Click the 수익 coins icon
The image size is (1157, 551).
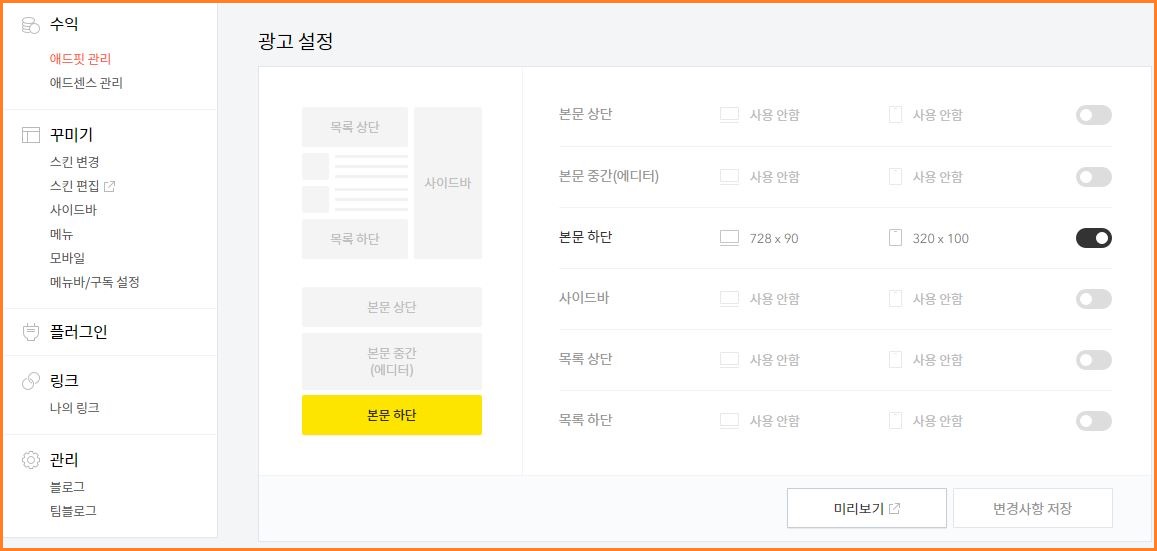(30, 26)
